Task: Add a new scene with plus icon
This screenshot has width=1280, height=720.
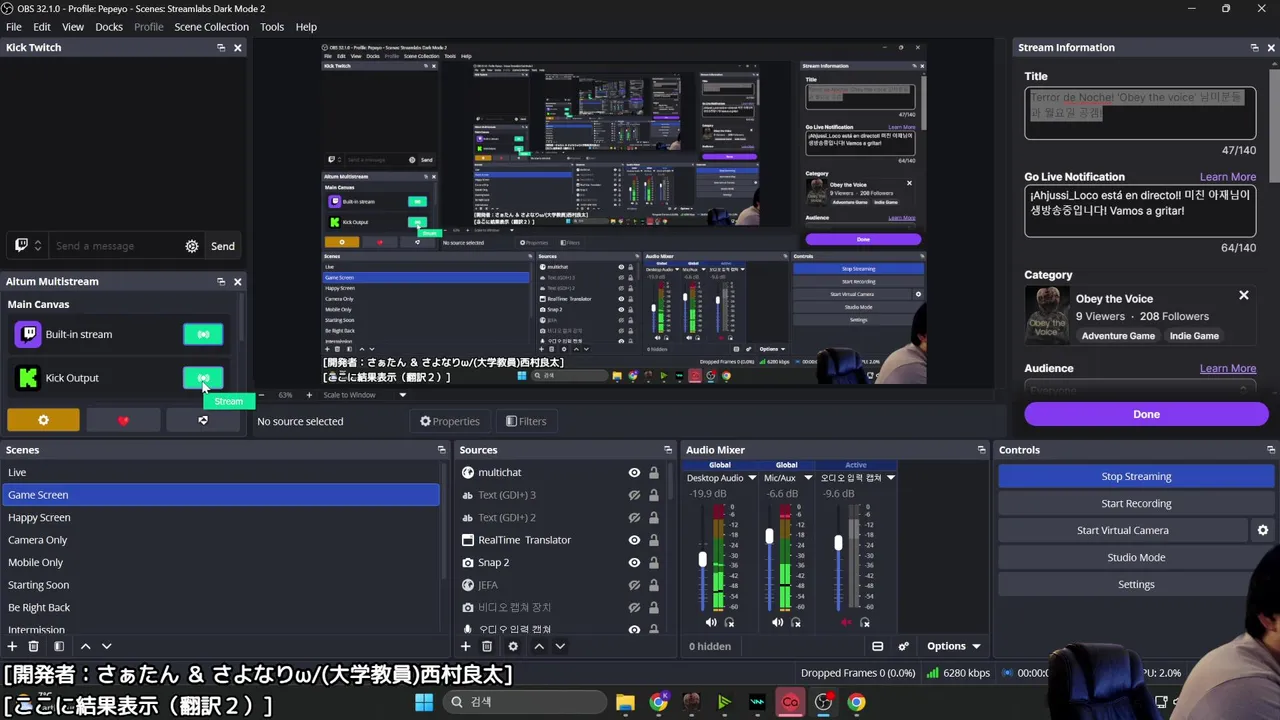Action: [x=12, y=646]
